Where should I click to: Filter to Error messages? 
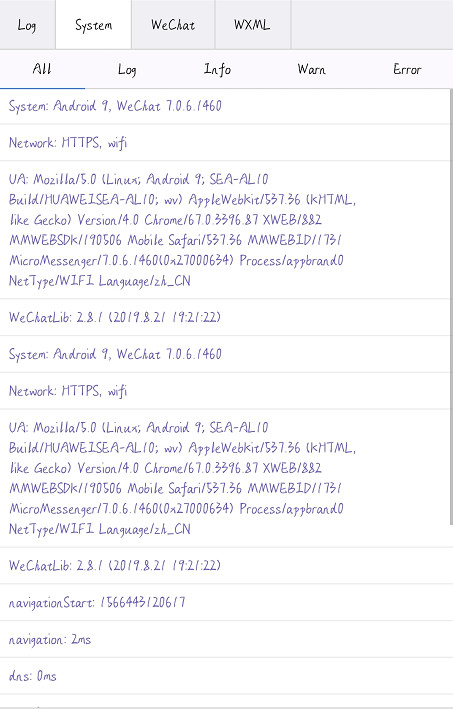pos(407,69)
